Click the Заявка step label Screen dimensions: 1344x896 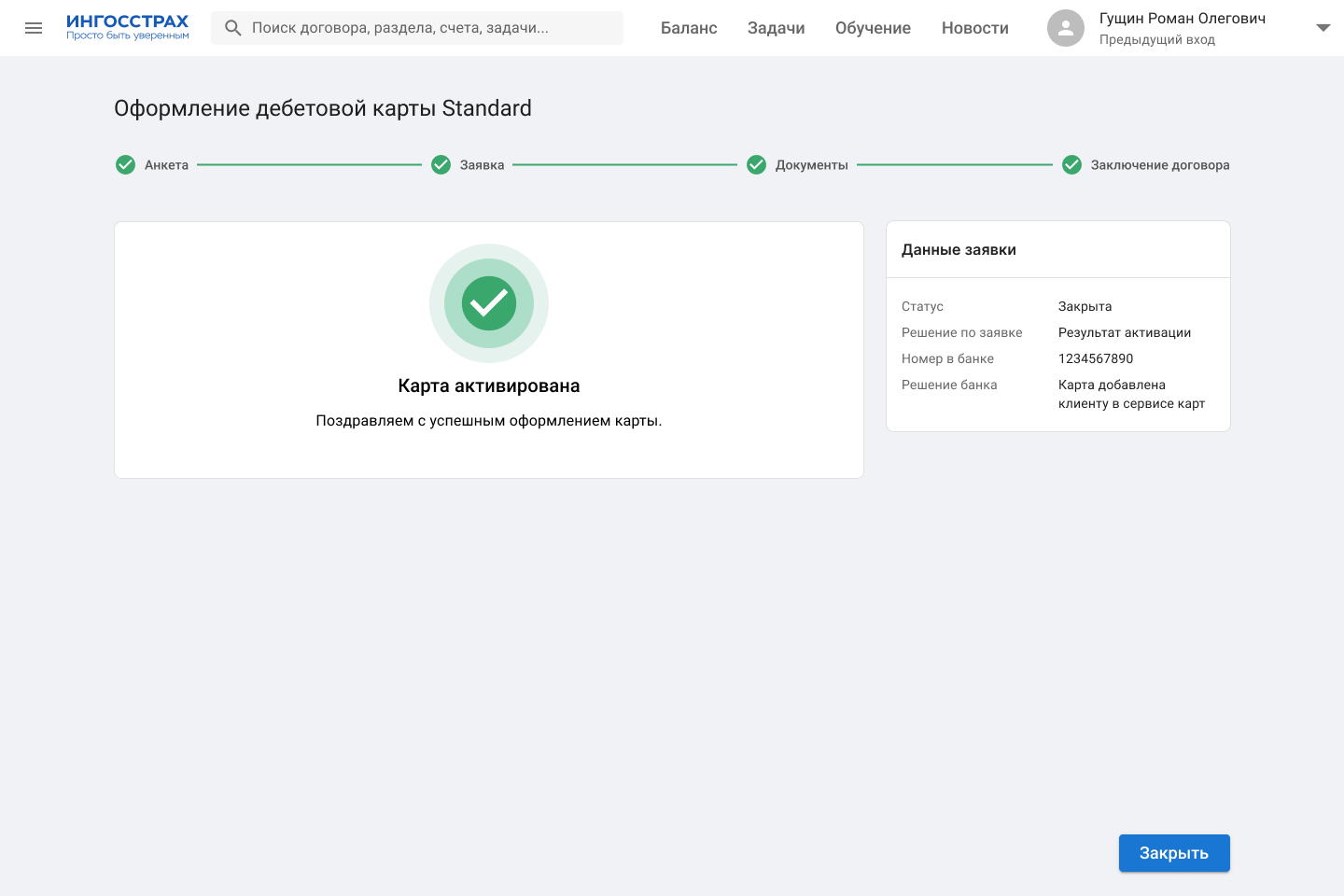pos(482,165)
